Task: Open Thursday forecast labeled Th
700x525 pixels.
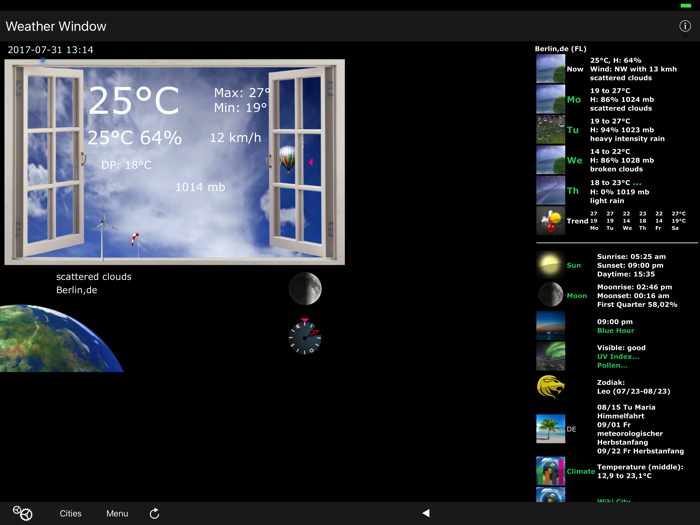Action: click(x=573, y=191)
